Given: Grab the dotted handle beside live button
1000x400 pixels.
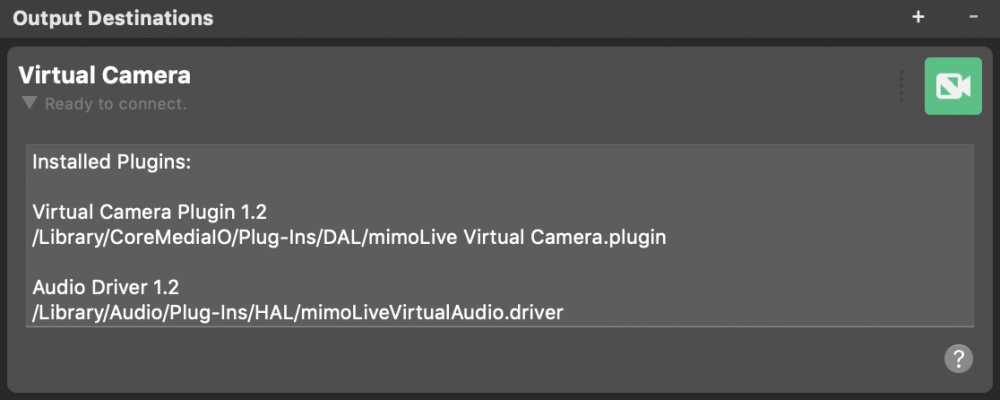Looking at the screenshot, I should 901,85.
